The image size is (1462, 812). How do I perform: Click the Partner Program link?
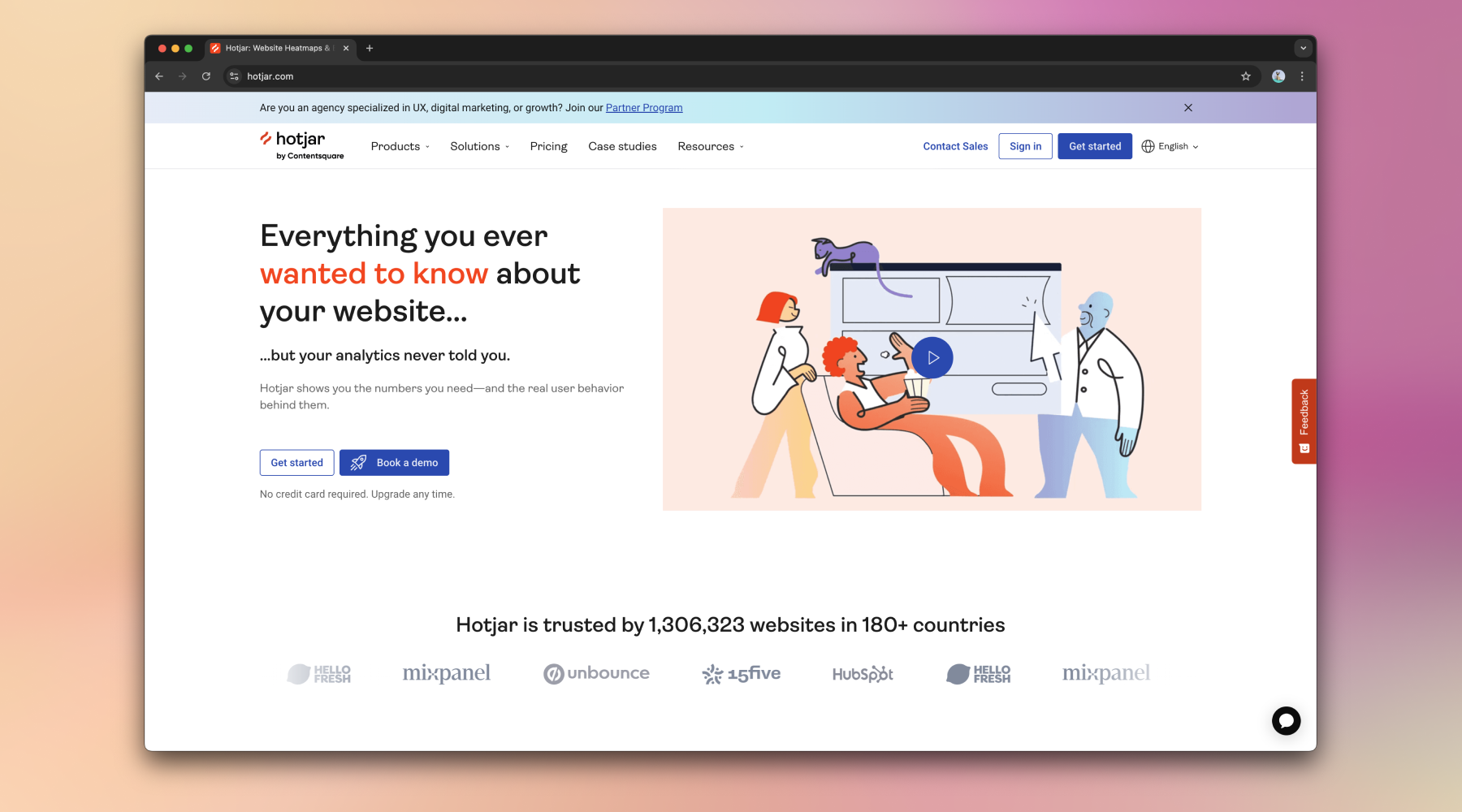[x=644, y=108]
